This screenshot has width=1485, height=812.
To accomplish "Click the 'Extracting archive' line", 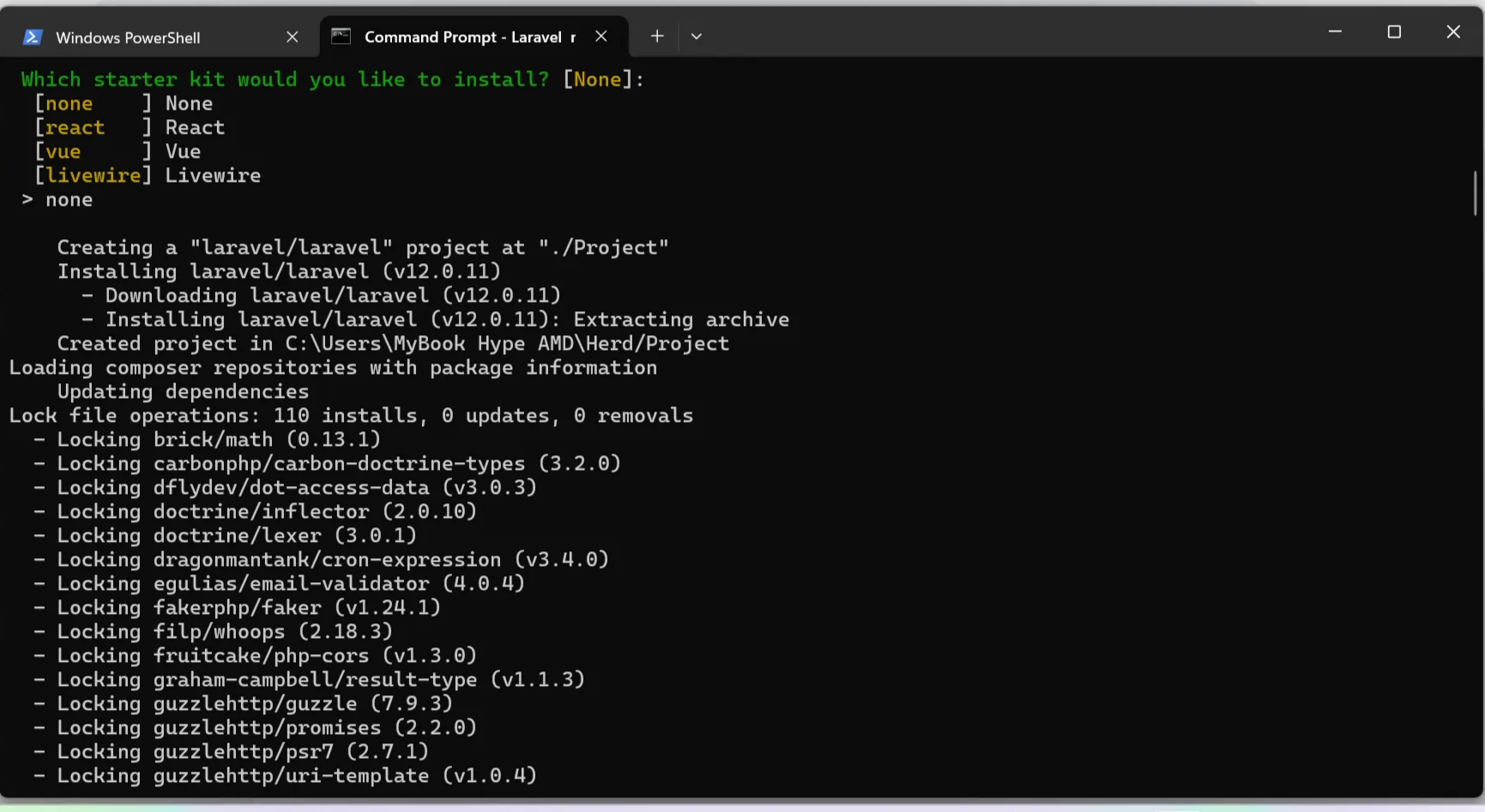I will point(435,320).
